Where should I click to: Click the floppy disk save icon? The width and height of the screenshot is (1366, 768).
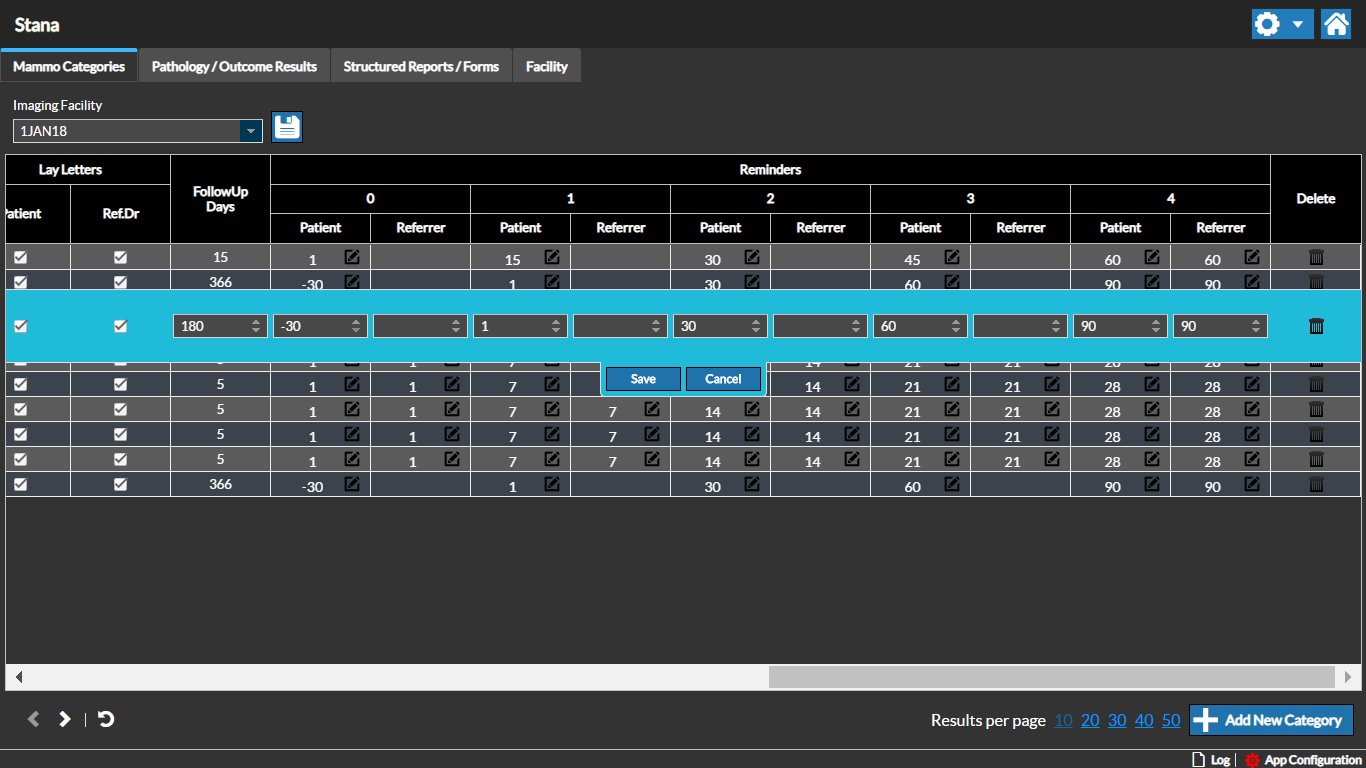tap(287, 127)
